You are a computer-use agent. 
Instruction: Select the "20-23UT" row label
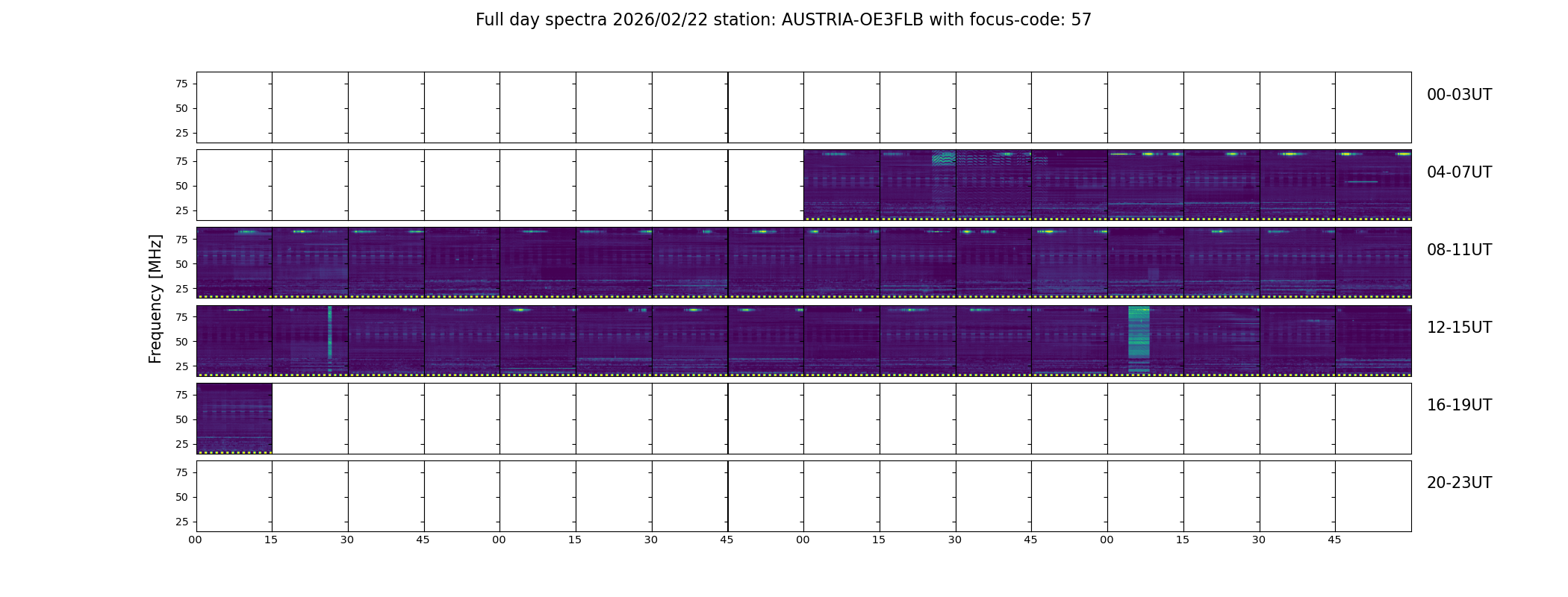point(1459,483)
